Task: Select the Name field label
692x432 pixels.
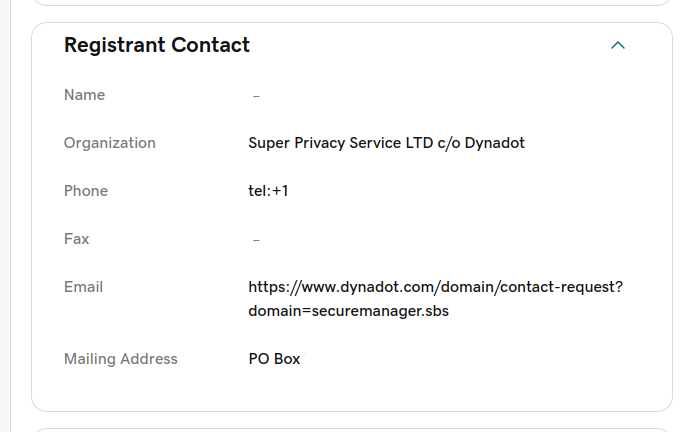Action: pyautogui.click(x=84, y=95)
